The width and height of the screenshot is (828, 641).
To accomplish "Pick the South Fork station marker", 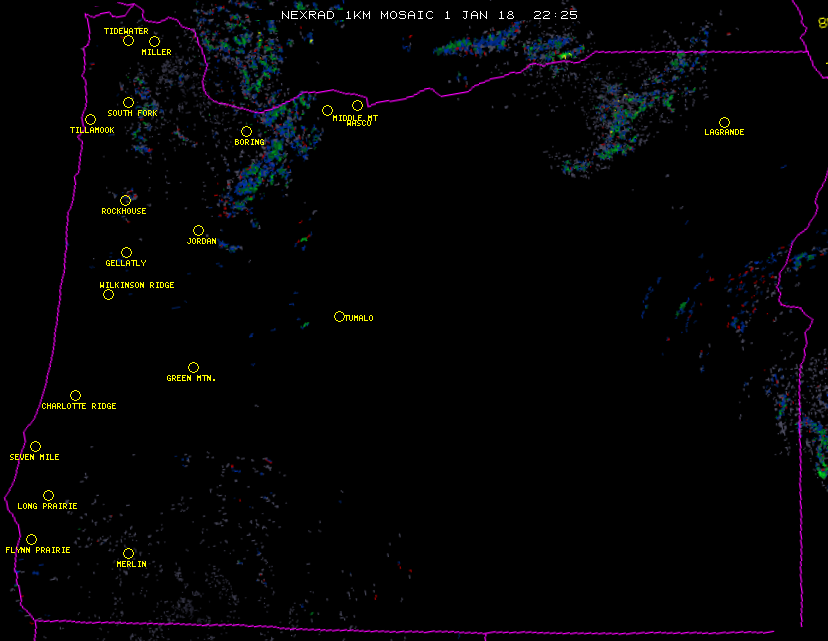I will point(128,102).
